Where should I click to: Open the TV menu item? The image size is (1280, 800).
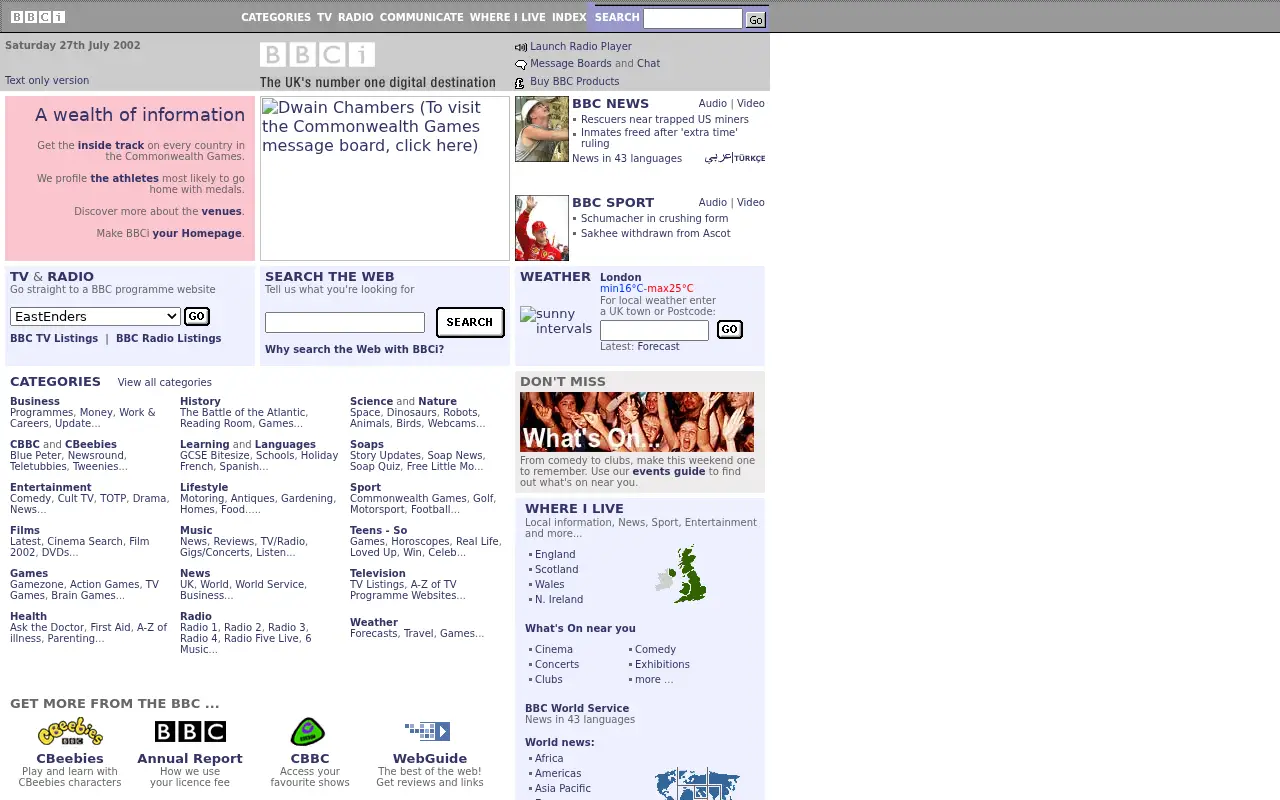(x=324, y=17)
